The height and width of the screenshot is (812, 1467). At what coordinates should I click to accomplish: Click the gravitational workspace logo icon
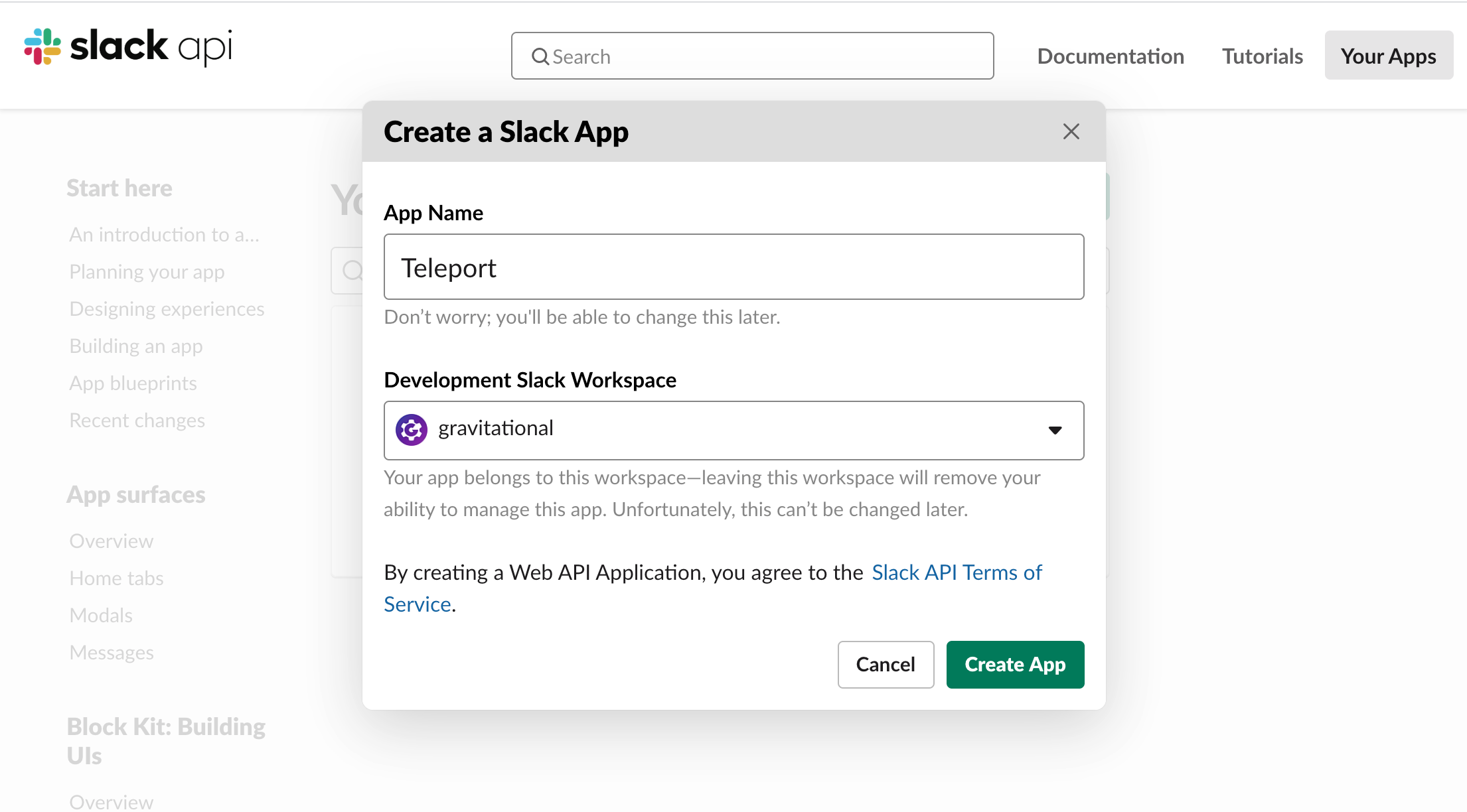(x=412, y=429)
